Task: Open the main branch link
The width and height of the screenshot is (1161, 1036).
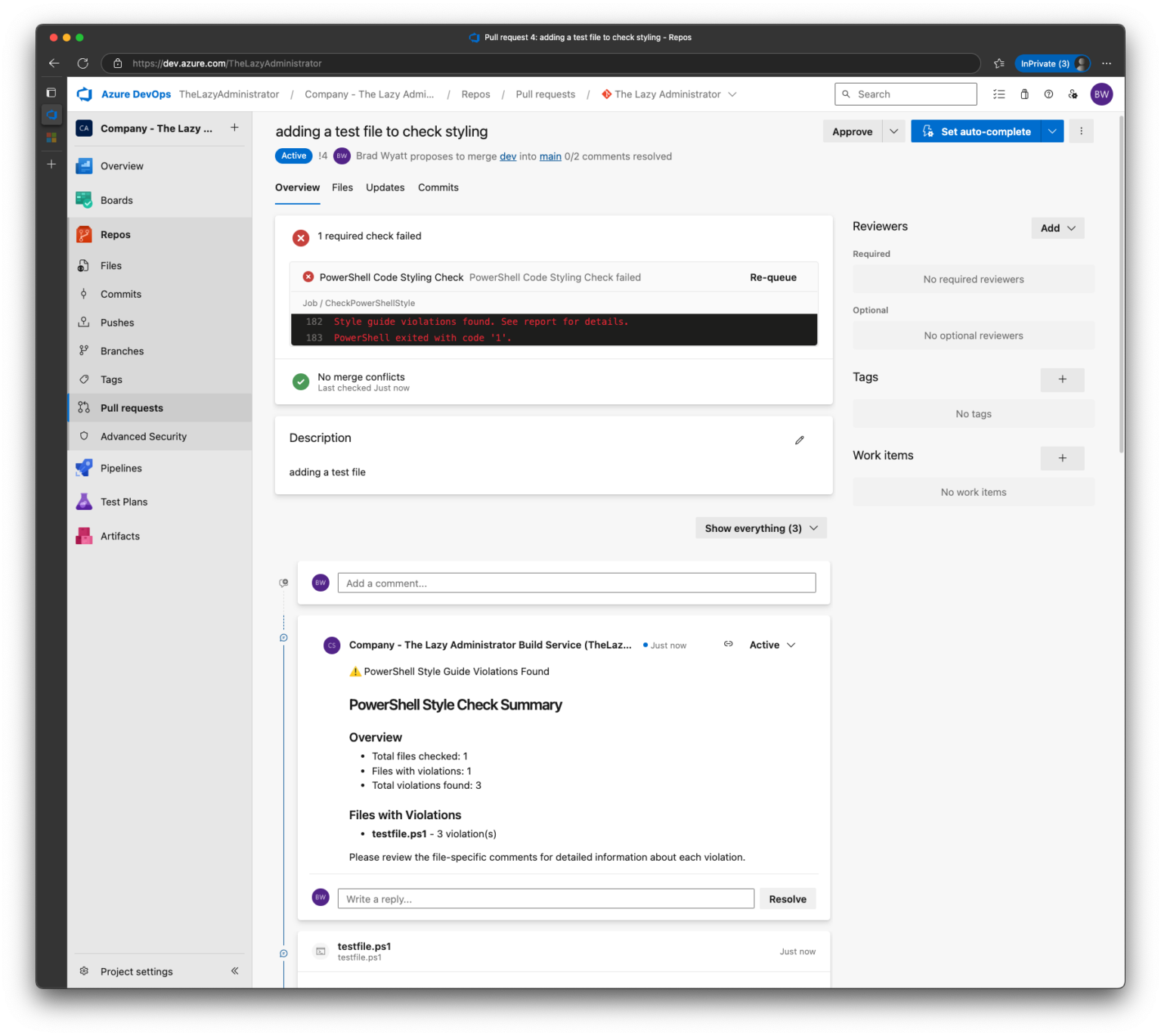Action: 550,156
